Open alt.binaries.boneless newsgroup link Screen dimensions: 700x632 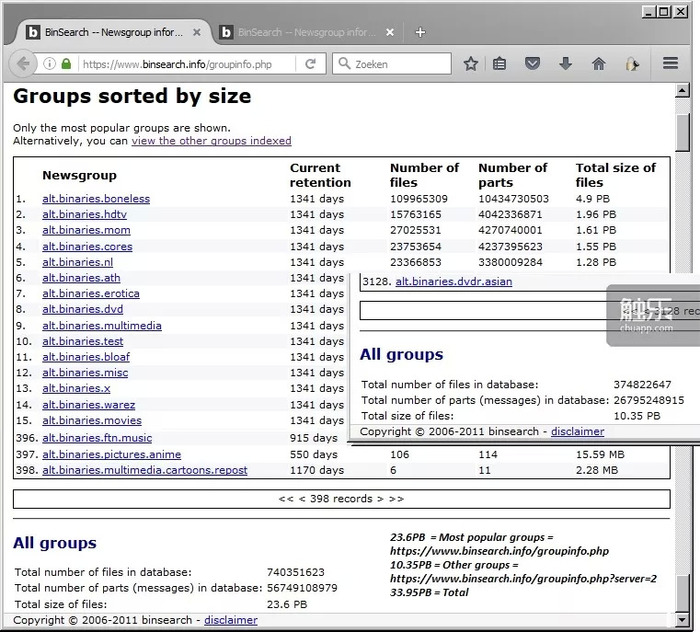(96, 199)
